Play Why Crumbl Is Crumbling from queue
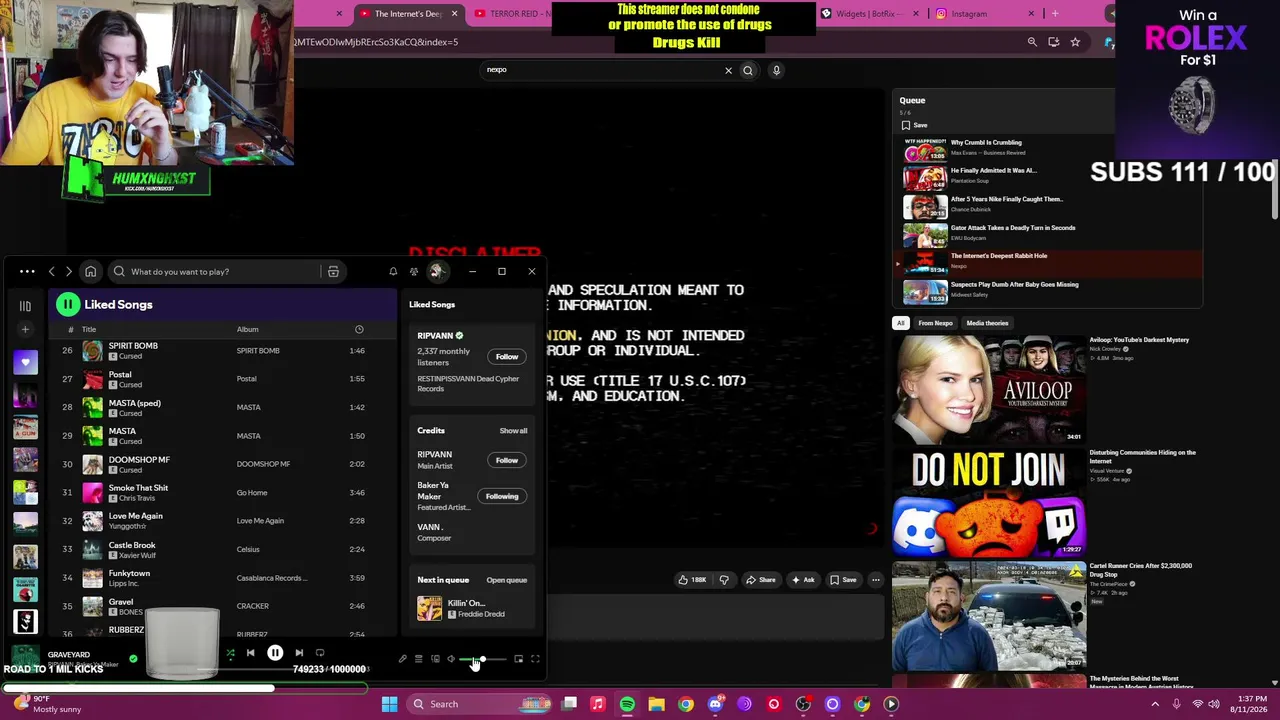Screen dimensions: 1280x720 (1000, 149)
